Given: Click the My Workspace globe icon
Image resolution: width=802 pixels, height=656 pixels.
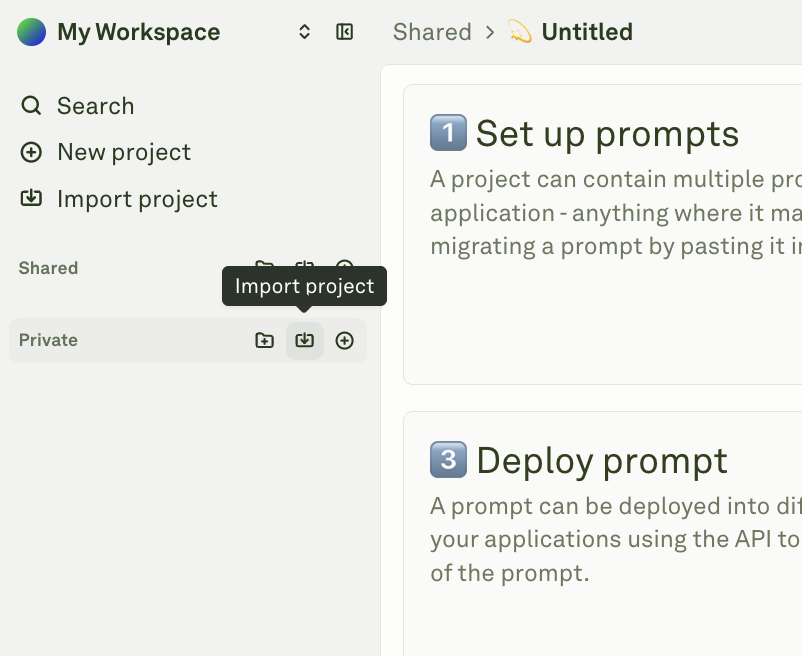Looking at the screenshot, I should 31,31.
